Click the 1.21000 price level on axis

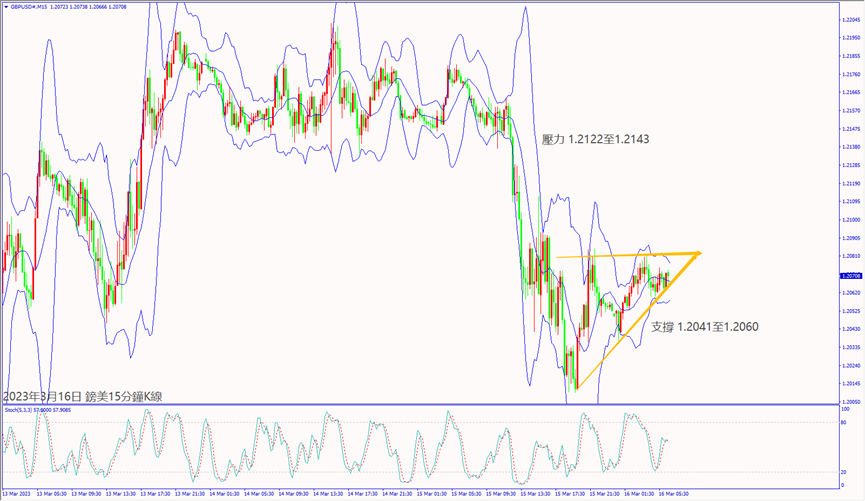(x=851, y=220)
